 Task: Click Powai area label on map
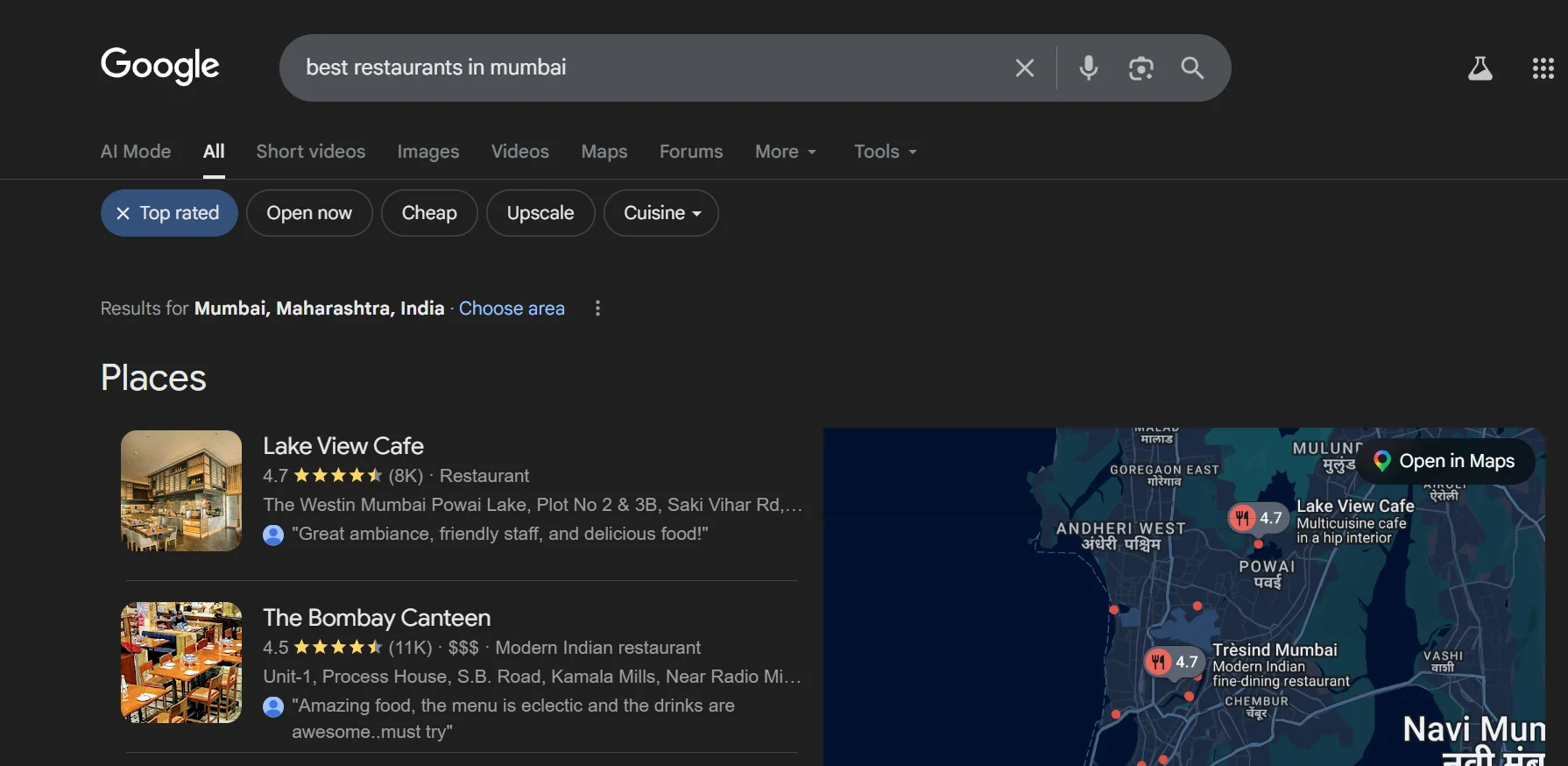pos(1267,574)
